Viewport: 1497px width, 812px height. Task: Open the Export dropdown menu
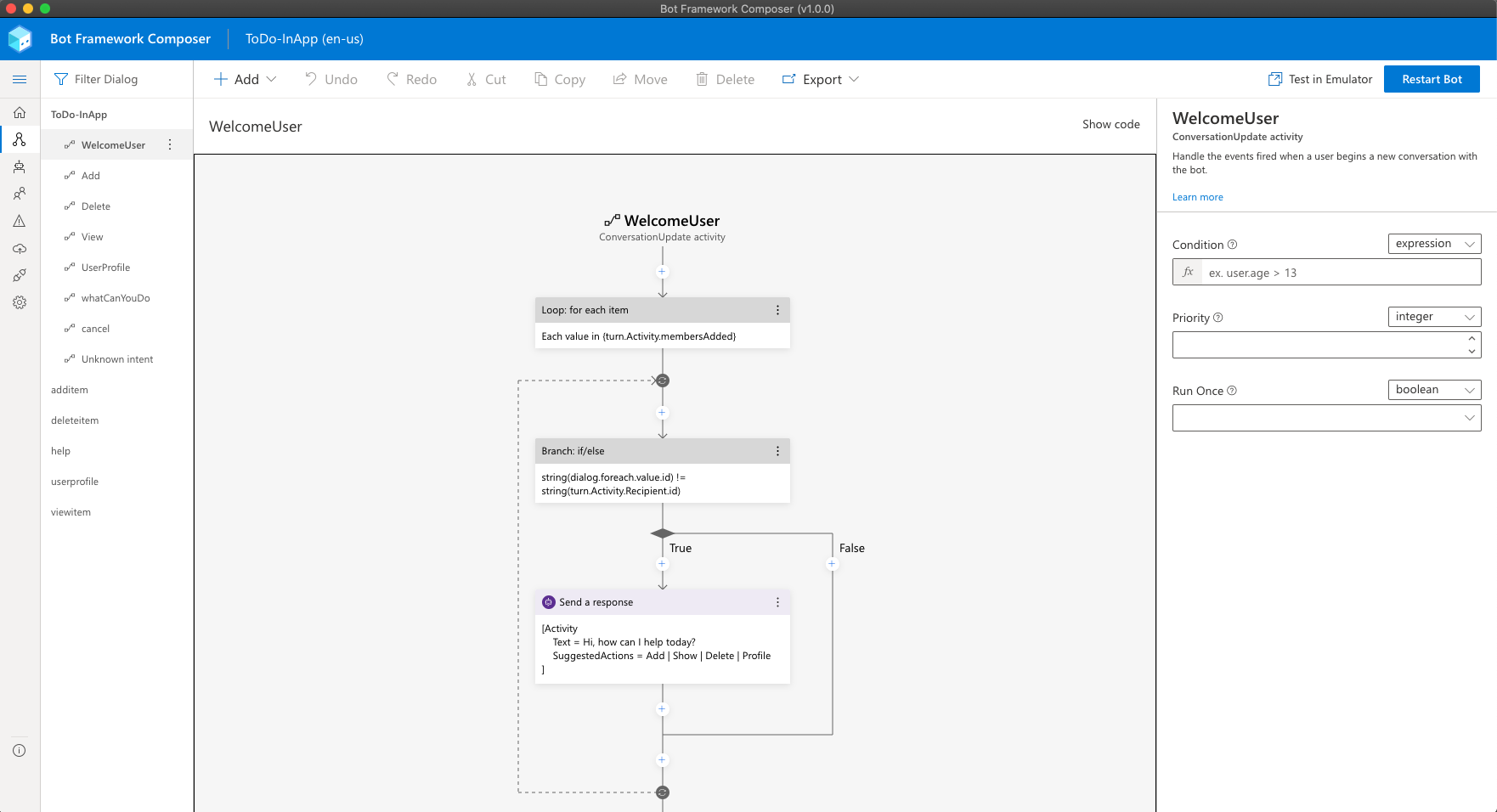tap(821, 79)
